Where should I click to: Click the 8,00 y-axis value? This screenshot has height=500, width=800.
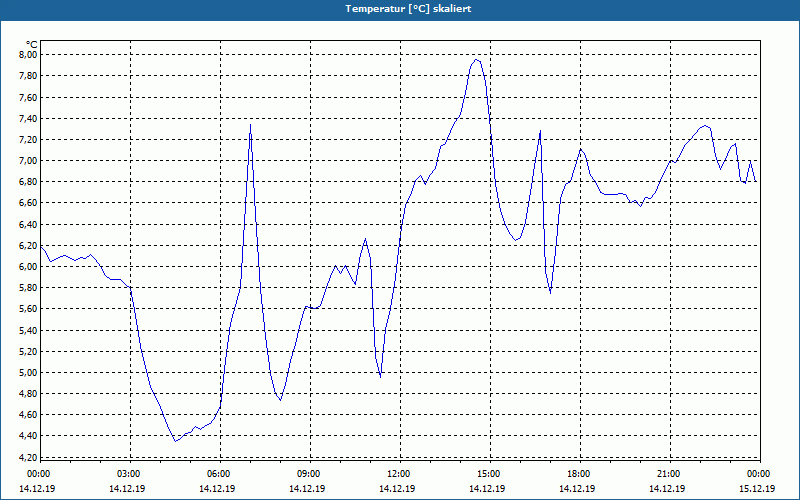(28, 55)
